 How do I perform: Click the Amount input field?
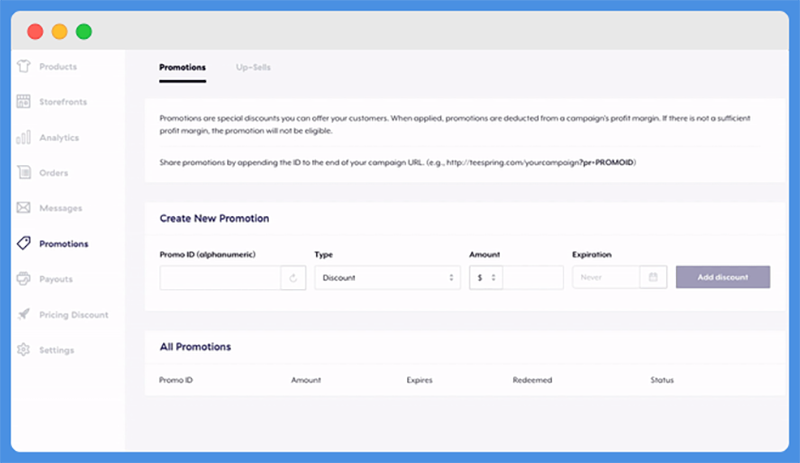533,278
